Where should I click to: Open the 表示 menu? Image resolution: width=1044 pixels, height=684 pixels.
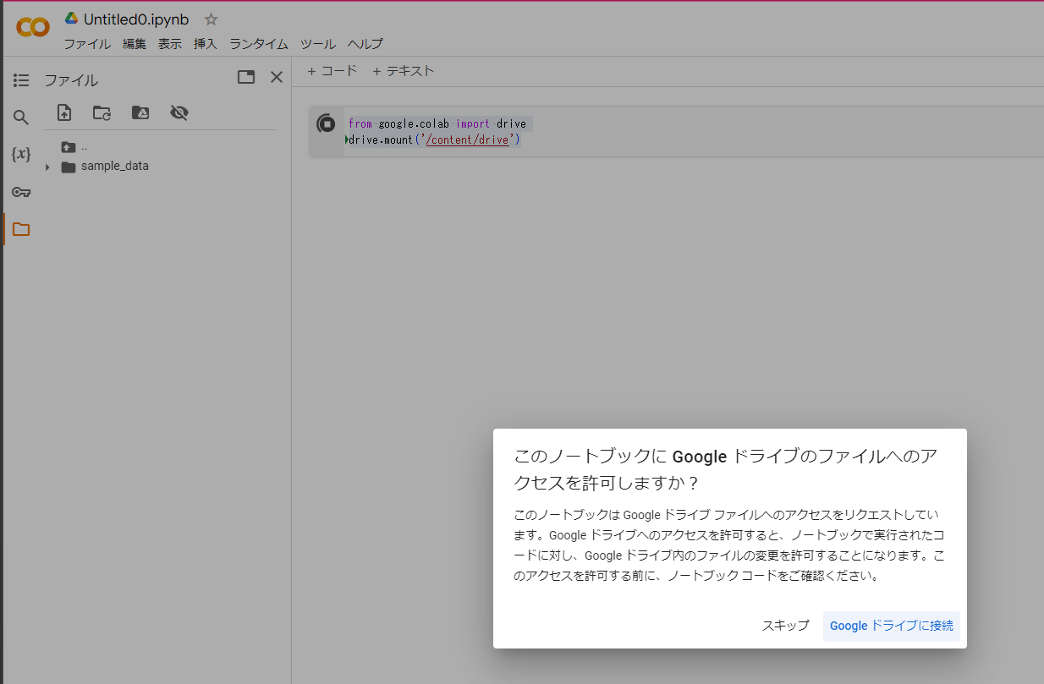170,44
